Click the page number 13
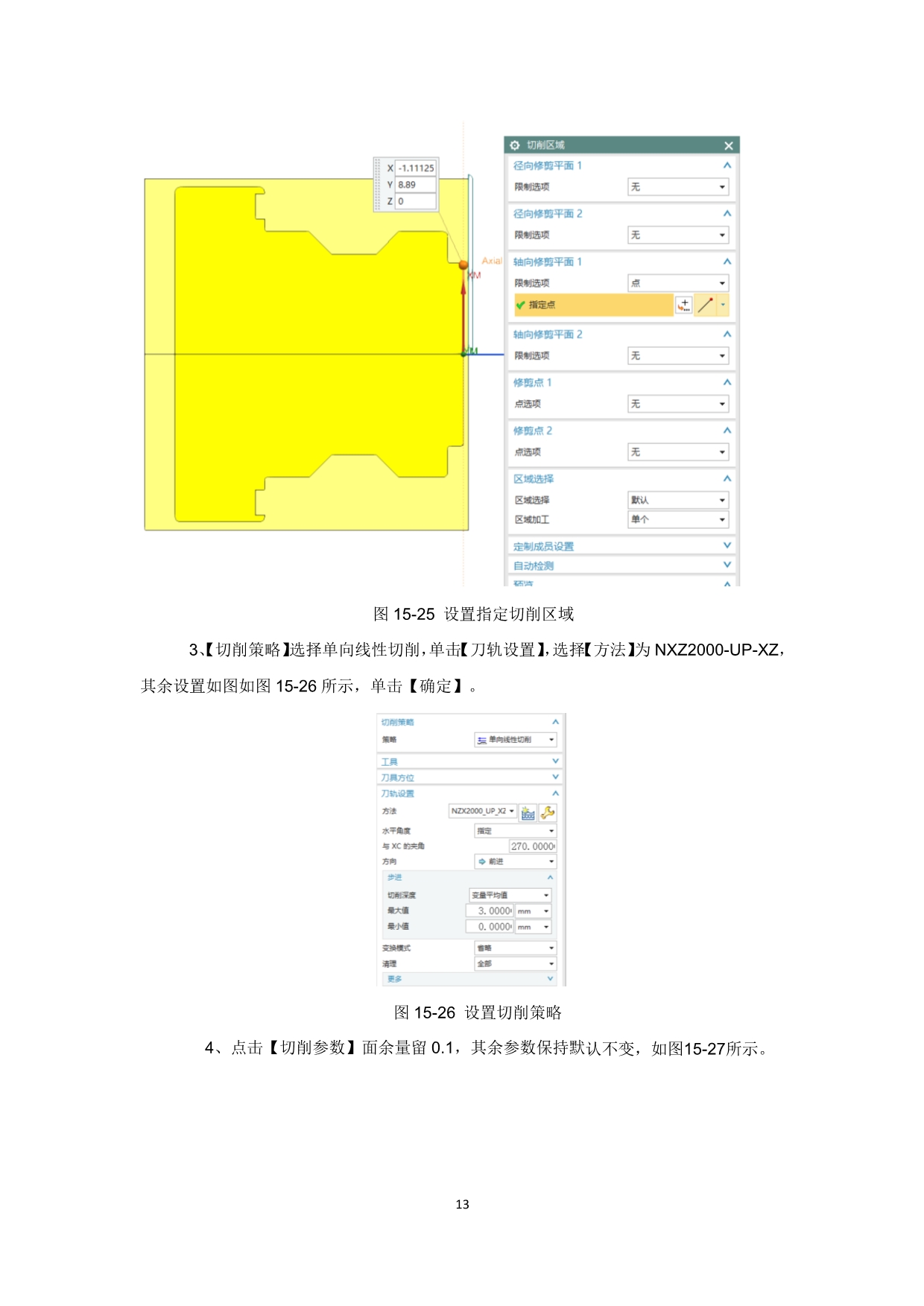The height and width of the screenshot is (1306, 924). tap(462, 1205)
